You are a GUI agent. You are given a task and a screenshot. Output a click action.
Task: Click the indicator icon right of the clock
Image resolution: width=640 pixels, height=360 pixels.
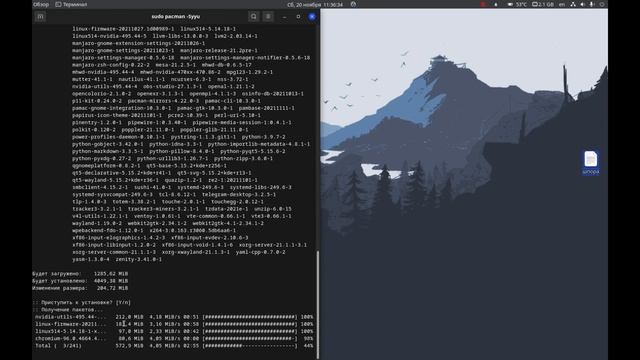click(353, 4)
